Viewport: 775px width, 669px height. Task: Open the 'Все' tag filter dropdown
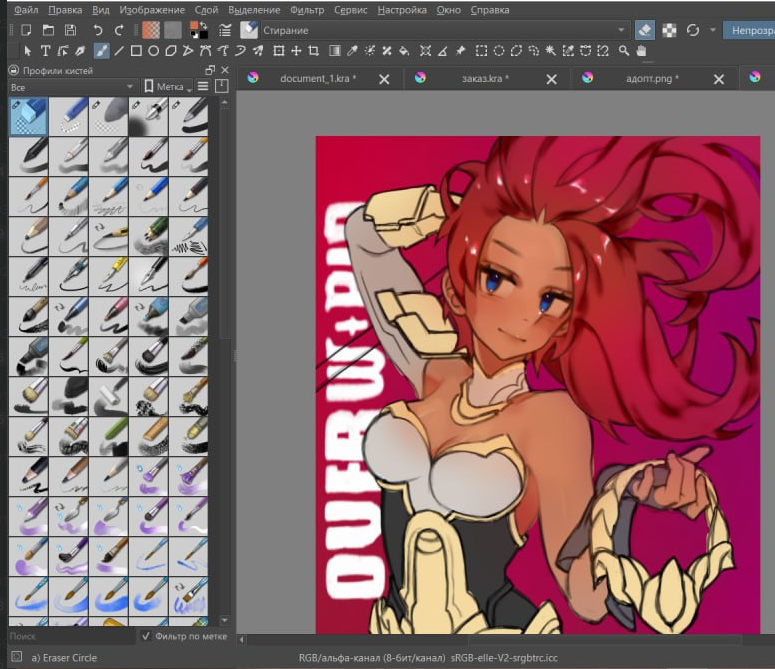[x=73, y=87]
